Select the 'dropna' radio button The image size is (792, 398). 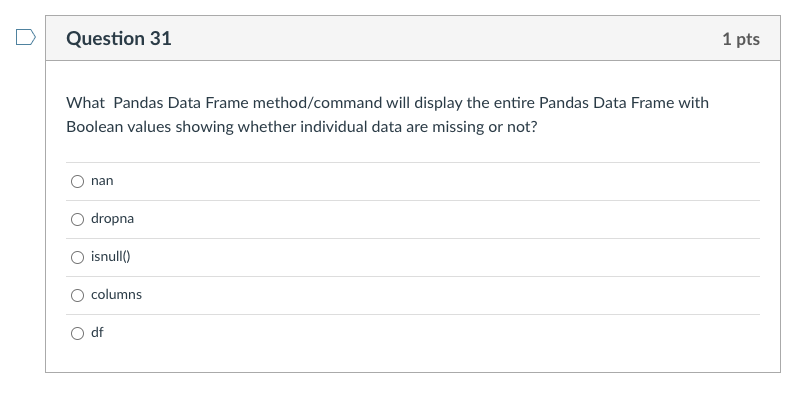[77, 219]
